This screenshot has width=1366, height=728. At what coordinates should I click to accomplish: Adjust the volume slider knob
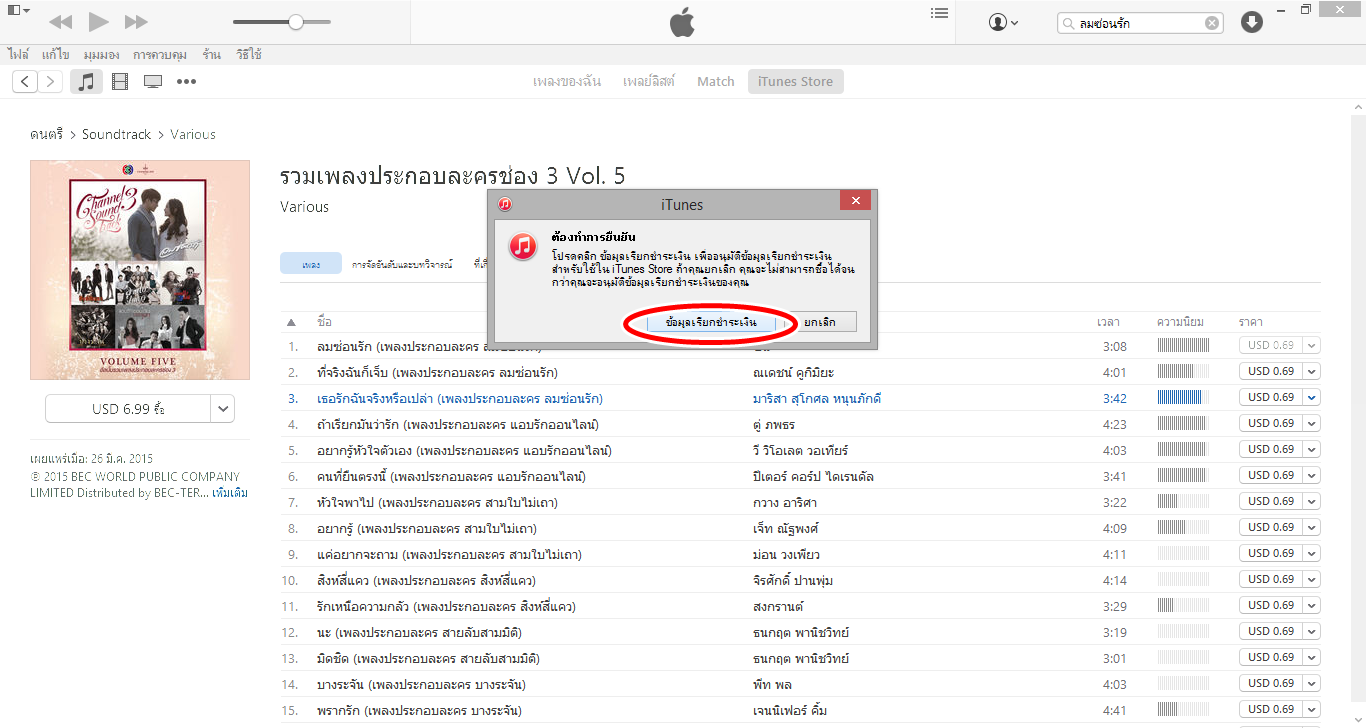296,21
